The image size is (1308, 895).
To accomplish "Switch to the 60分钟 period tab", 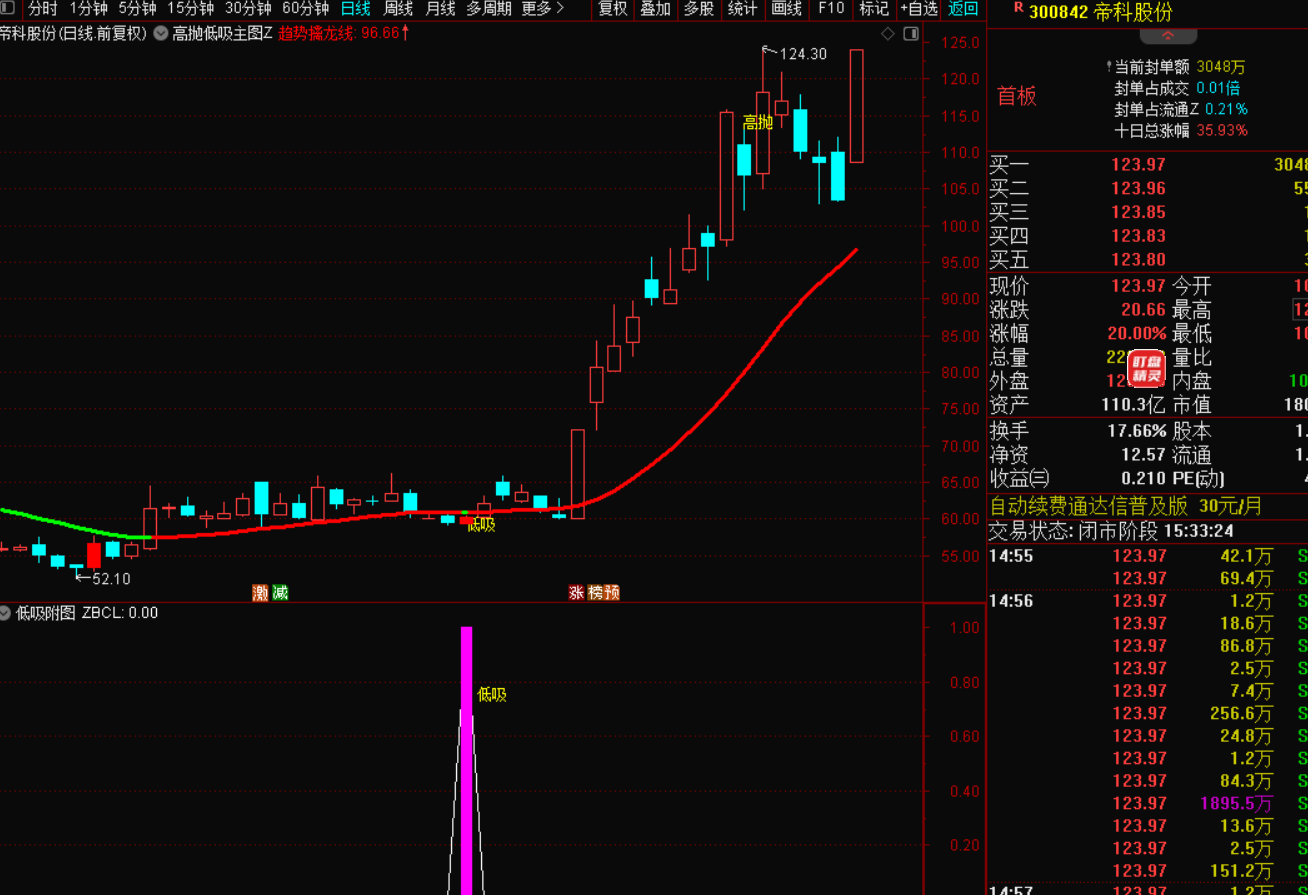I will point(305,9).
